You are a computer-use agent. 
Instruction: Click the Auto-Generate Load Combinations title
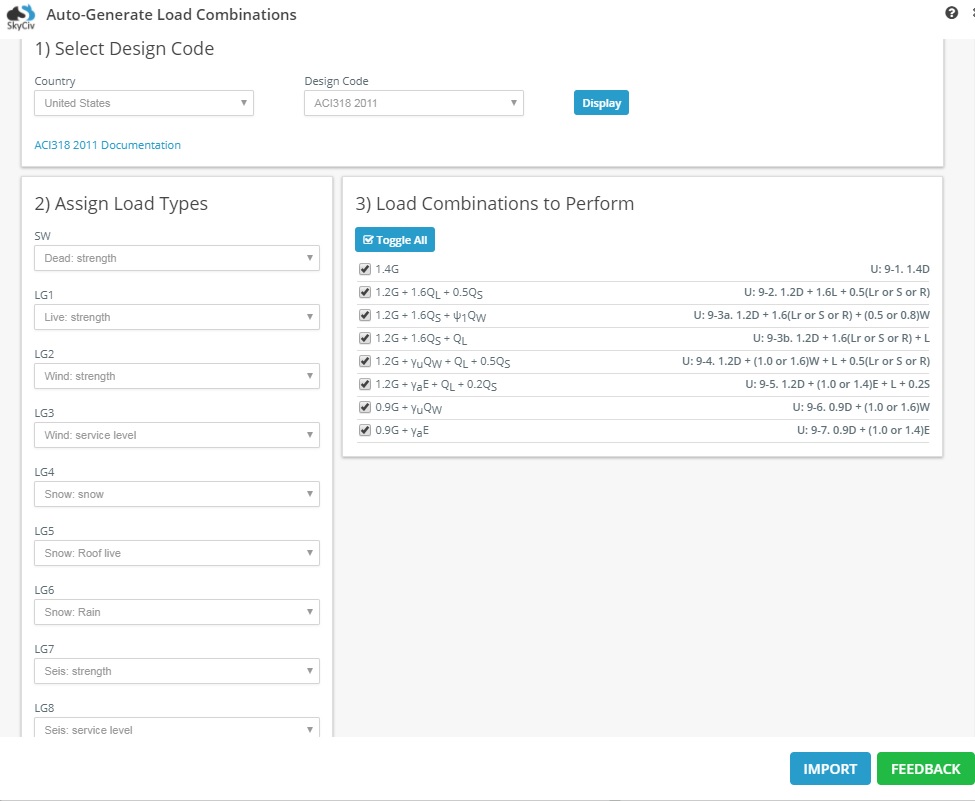(172, 15)
